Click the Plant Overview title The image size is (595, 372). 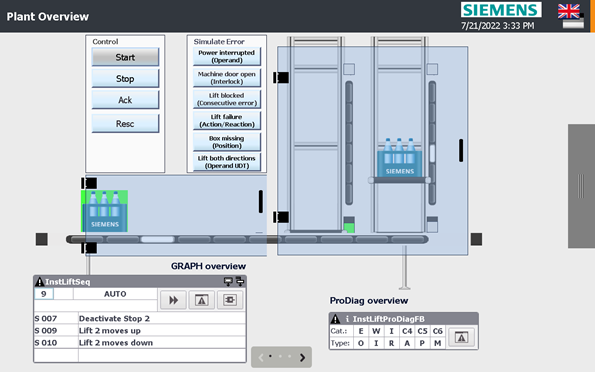pyautogui.click(x=48, y=16)
